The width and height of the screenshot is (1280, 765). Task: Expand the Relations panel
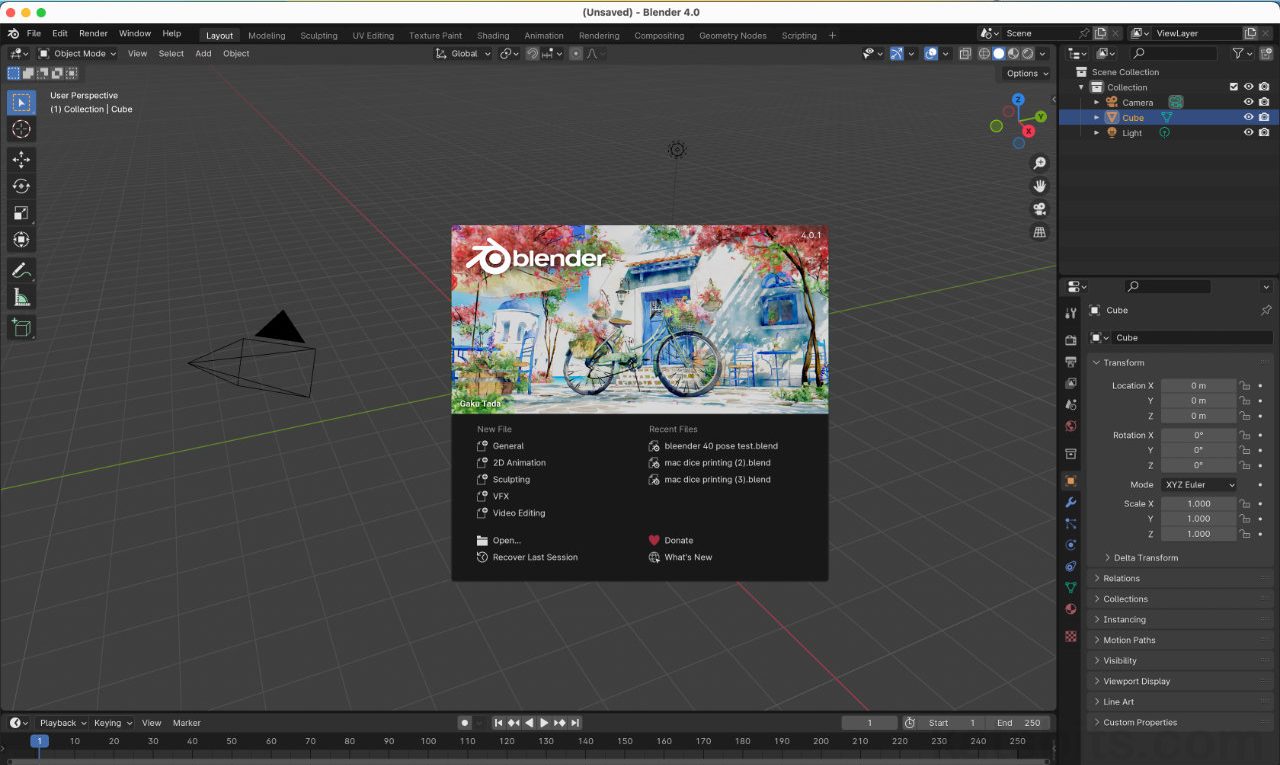pos(1180,578)
